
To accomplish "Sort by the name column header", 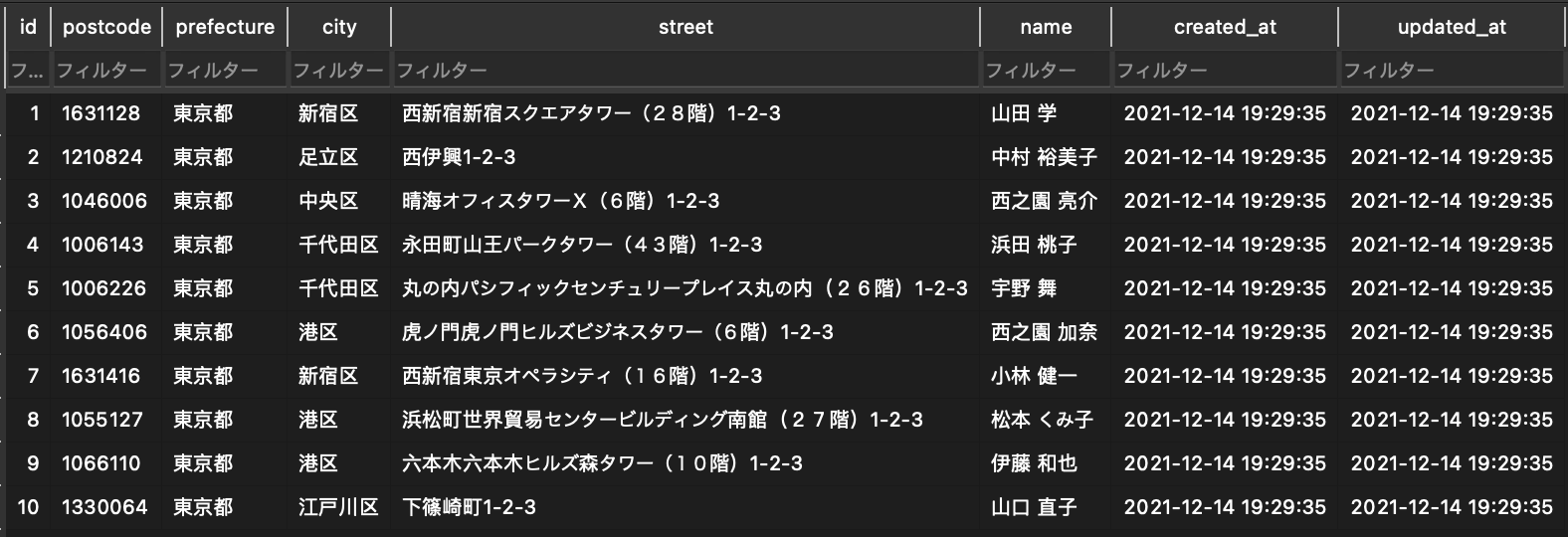I will [x=1046, y=27].
